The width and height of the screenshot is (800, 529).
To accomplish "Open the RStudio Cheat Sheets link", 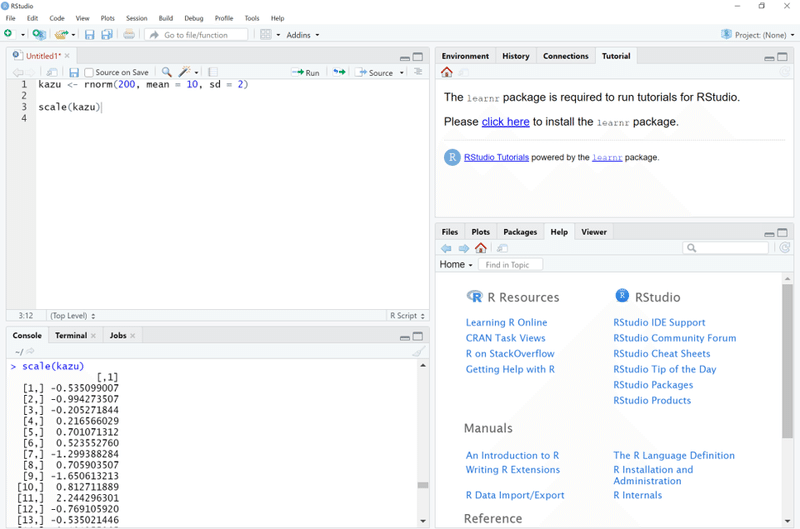I will (661, 354).
